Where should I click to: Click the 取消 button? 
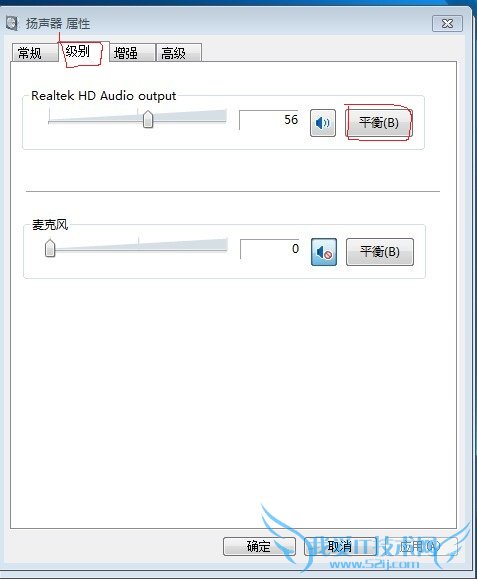pos(340,546)
